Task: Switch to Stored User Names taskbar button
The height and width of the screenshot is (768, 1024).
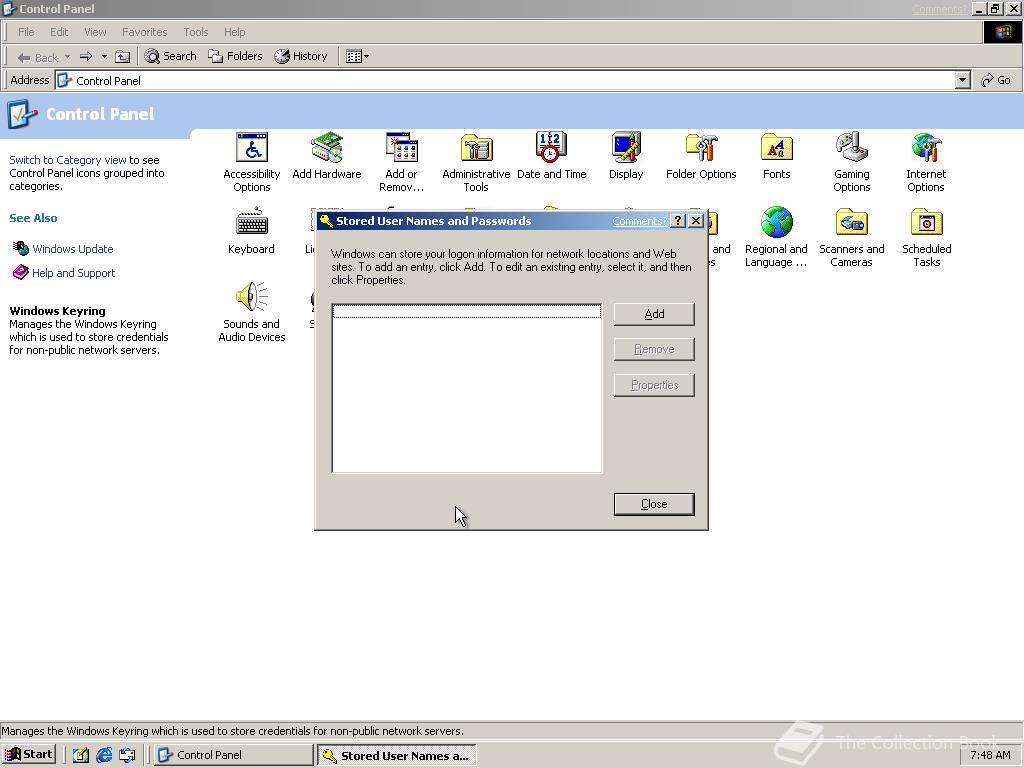Action: point(396,756)
